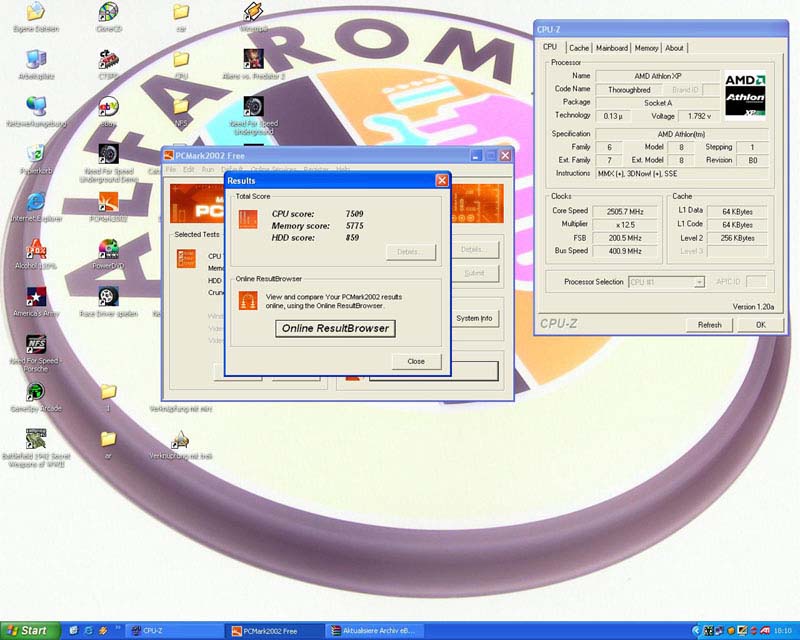
Task: Click the Instructions field MMX, 3DNow!, SSE
Action: click(682, 174)
